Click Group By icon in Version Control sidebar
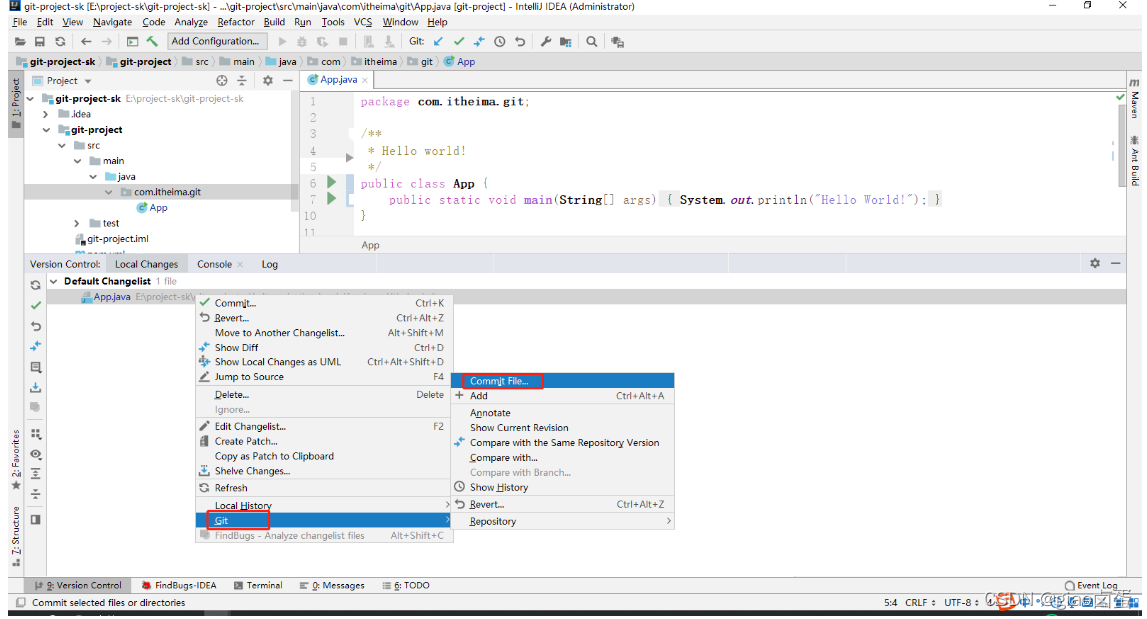The width and height of the screenshot is (1147, 619). tap(35, 434)
